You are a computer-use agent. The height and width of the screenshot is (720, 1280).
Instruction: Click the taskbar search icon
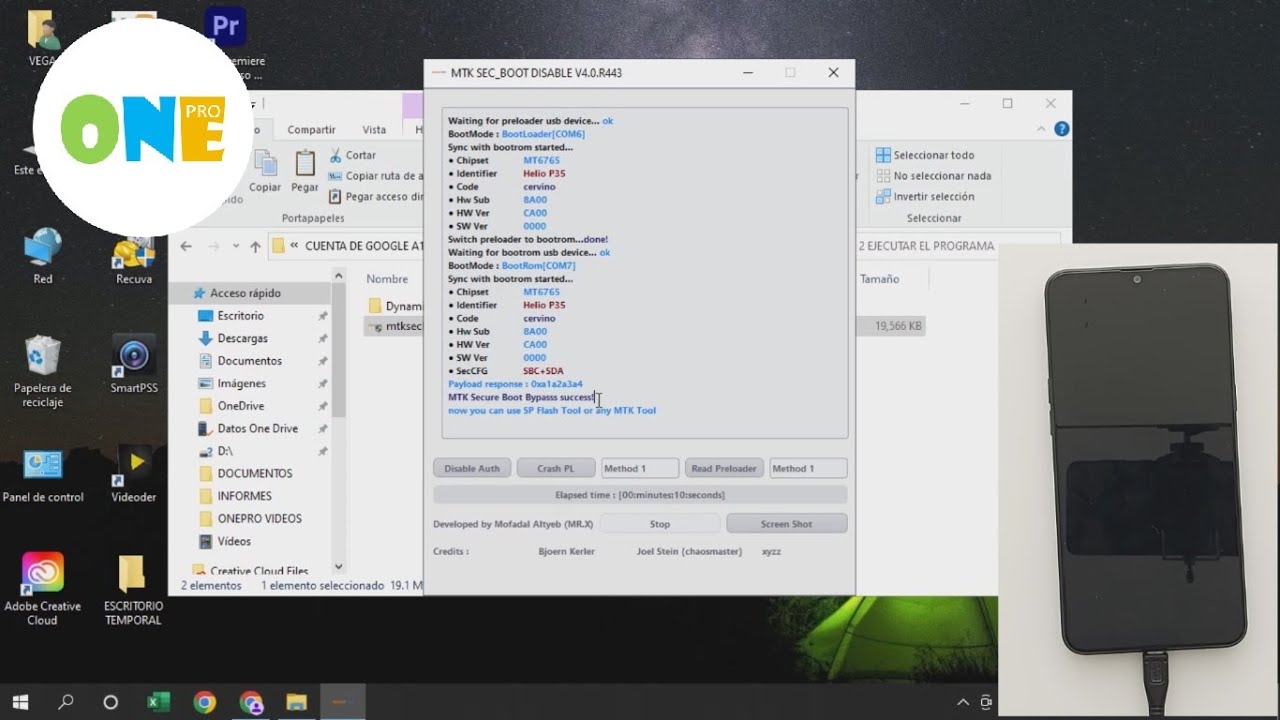66,702
